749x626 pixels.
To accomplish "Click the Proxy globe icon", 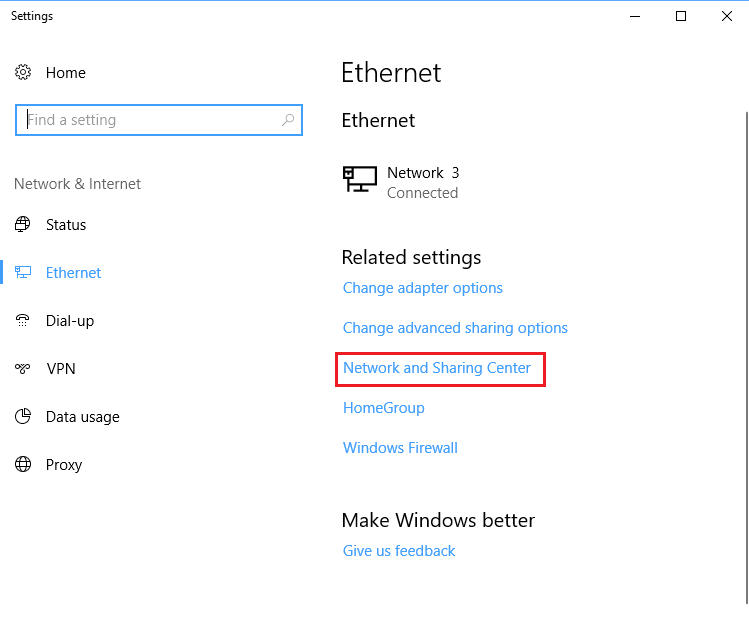I will pos(23,465).
